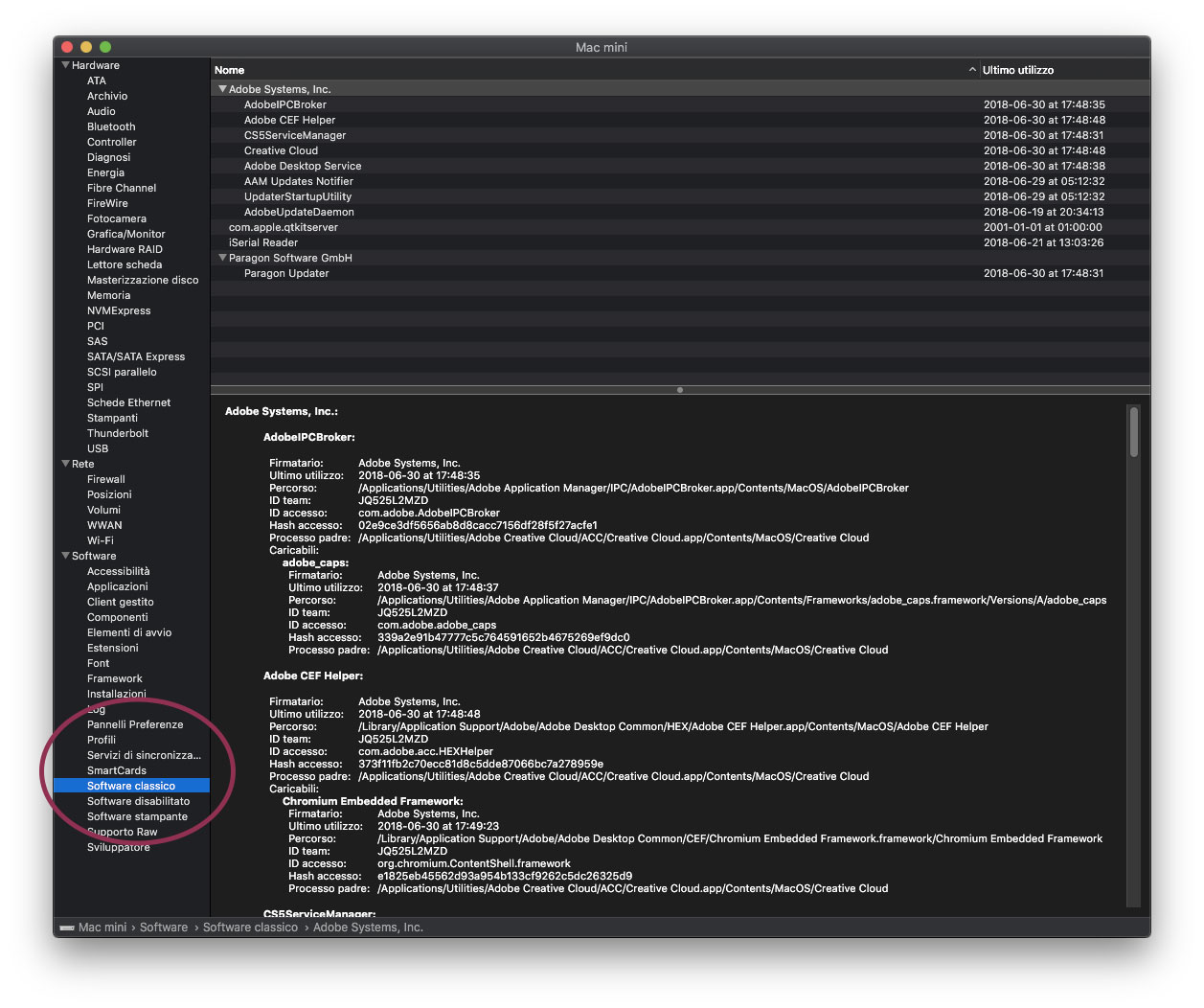Select Audio in the sidebar

point(102,111)
